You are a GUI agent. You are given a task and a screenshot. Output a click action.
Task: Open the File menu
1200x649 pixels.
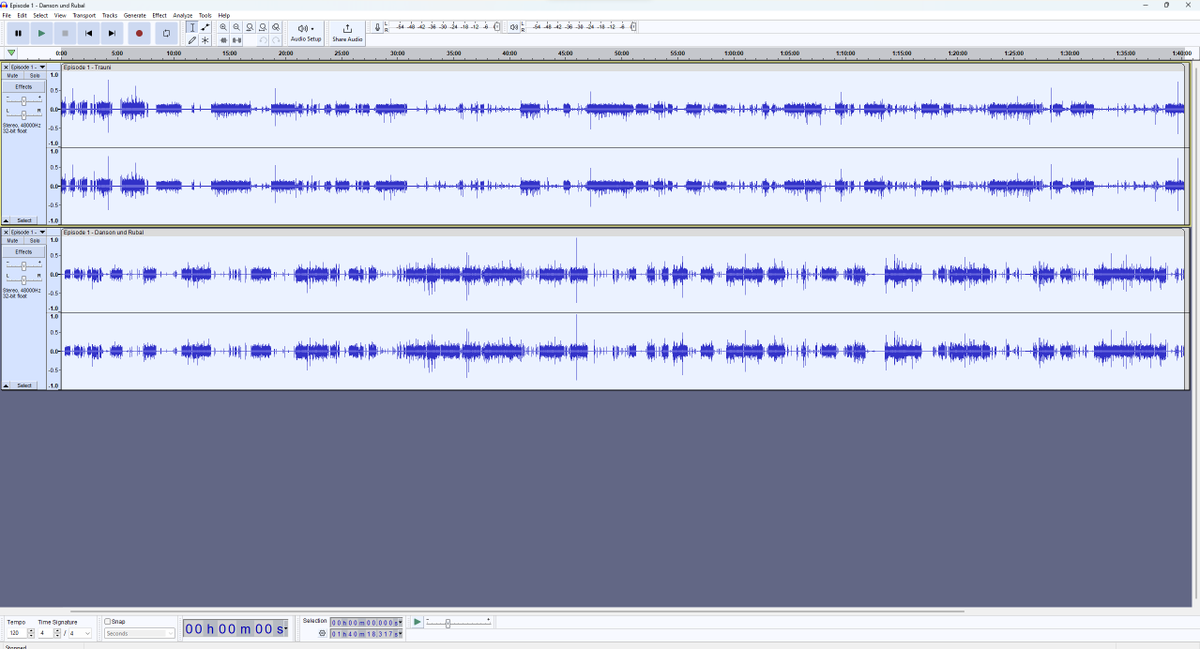(x=6, y=15)
